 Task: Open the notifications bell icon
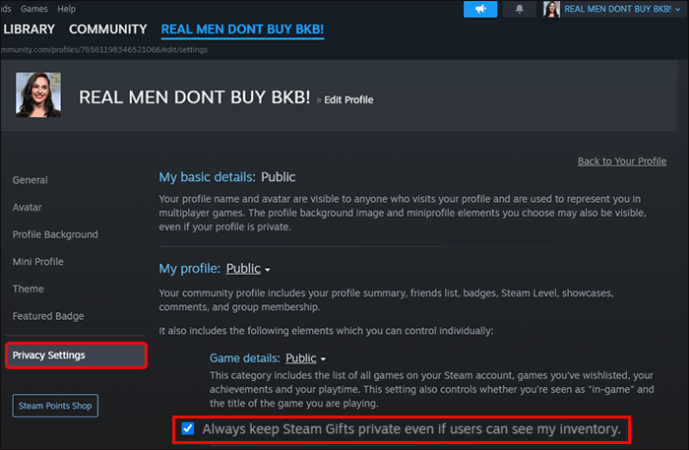click(x=519, y=9)
